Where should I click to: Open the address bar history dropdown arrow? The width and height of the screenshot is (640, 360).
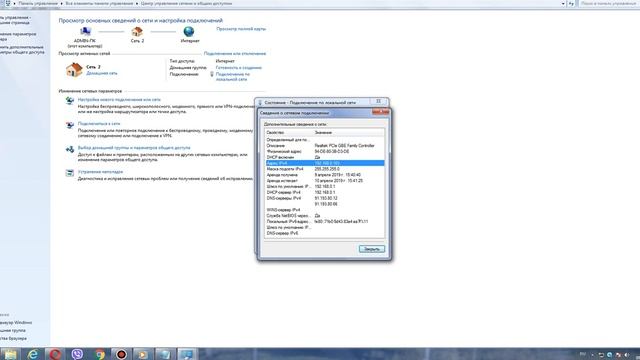[563, 3]
